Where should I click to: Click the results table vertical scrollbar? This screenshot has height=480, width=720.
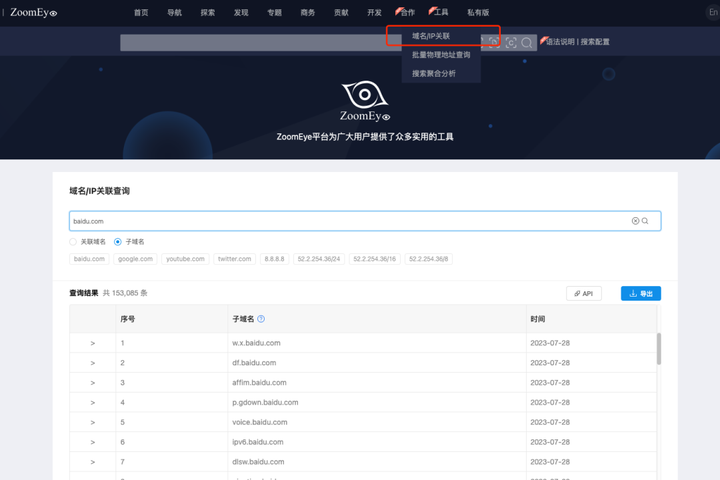[x=659, y=349]
